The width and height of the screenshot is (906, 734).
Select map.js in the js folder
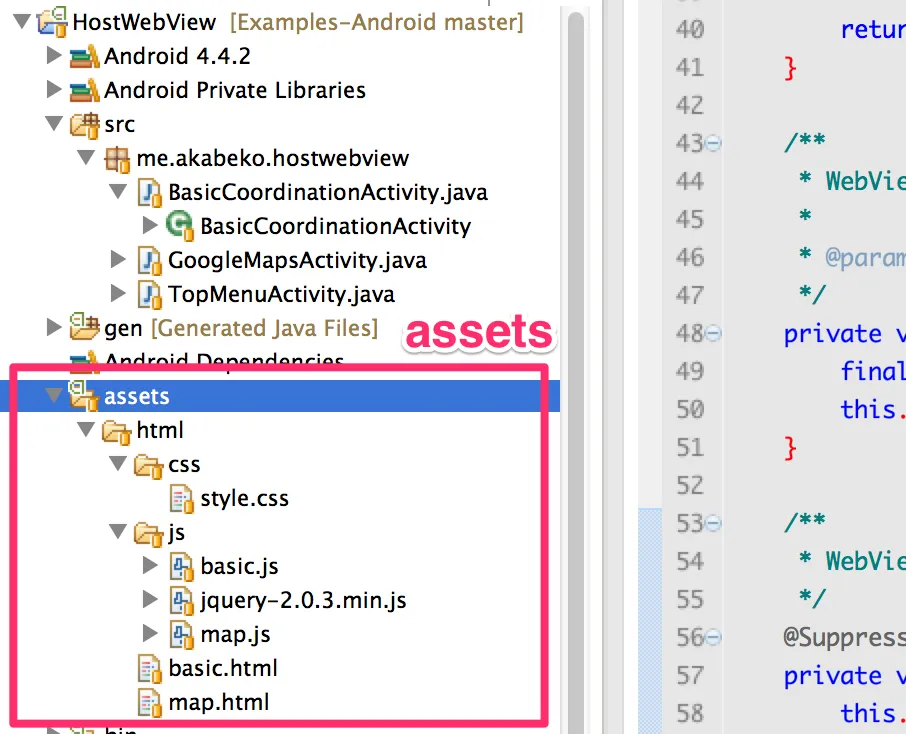(235, 634)
